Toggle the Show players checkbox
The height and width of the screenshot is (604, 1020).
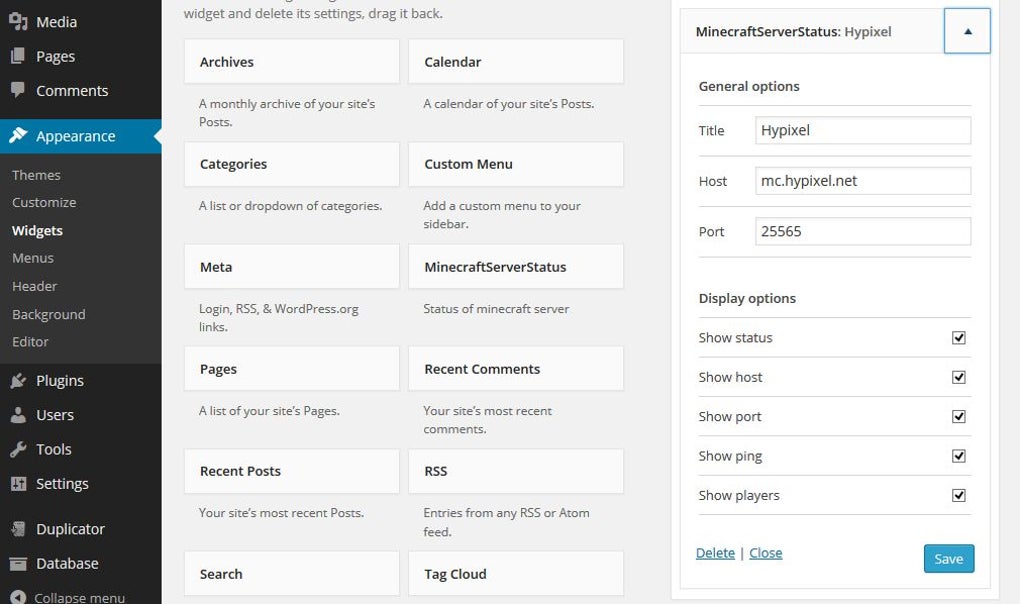(958, 494)
